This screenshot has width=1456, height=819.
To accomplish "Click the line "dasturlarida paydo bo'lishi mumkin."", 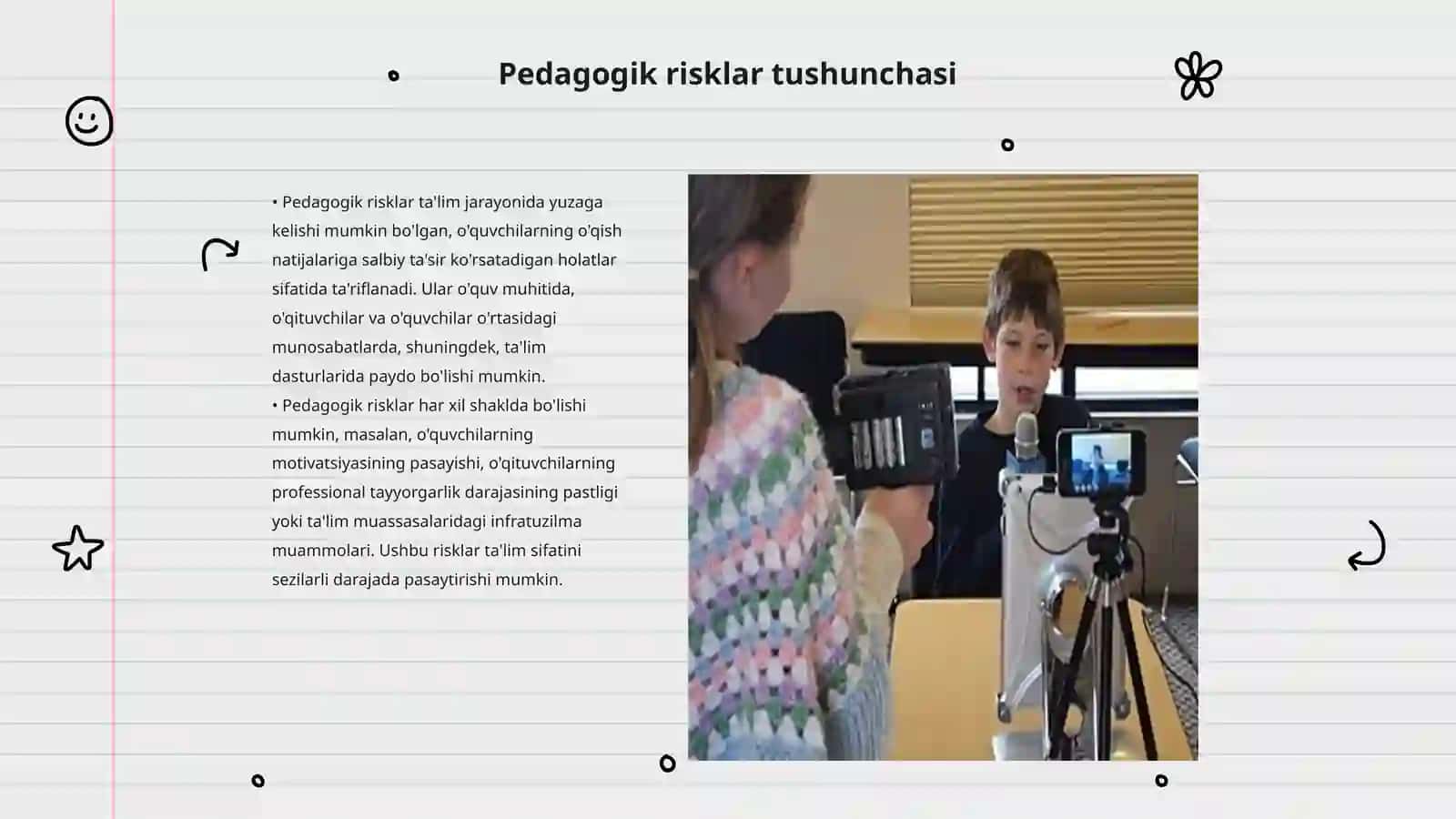I will coord(409,377).
